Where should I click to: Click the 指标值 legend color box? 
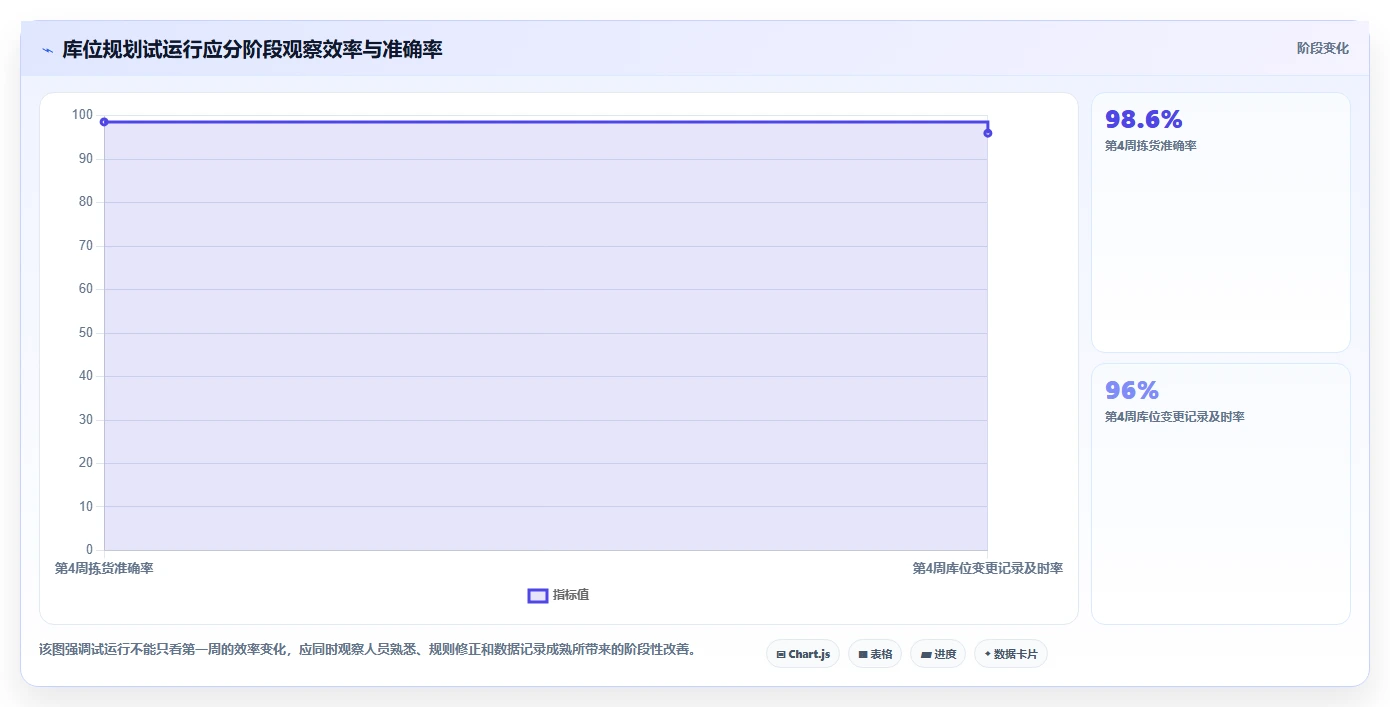click(538, 595)
